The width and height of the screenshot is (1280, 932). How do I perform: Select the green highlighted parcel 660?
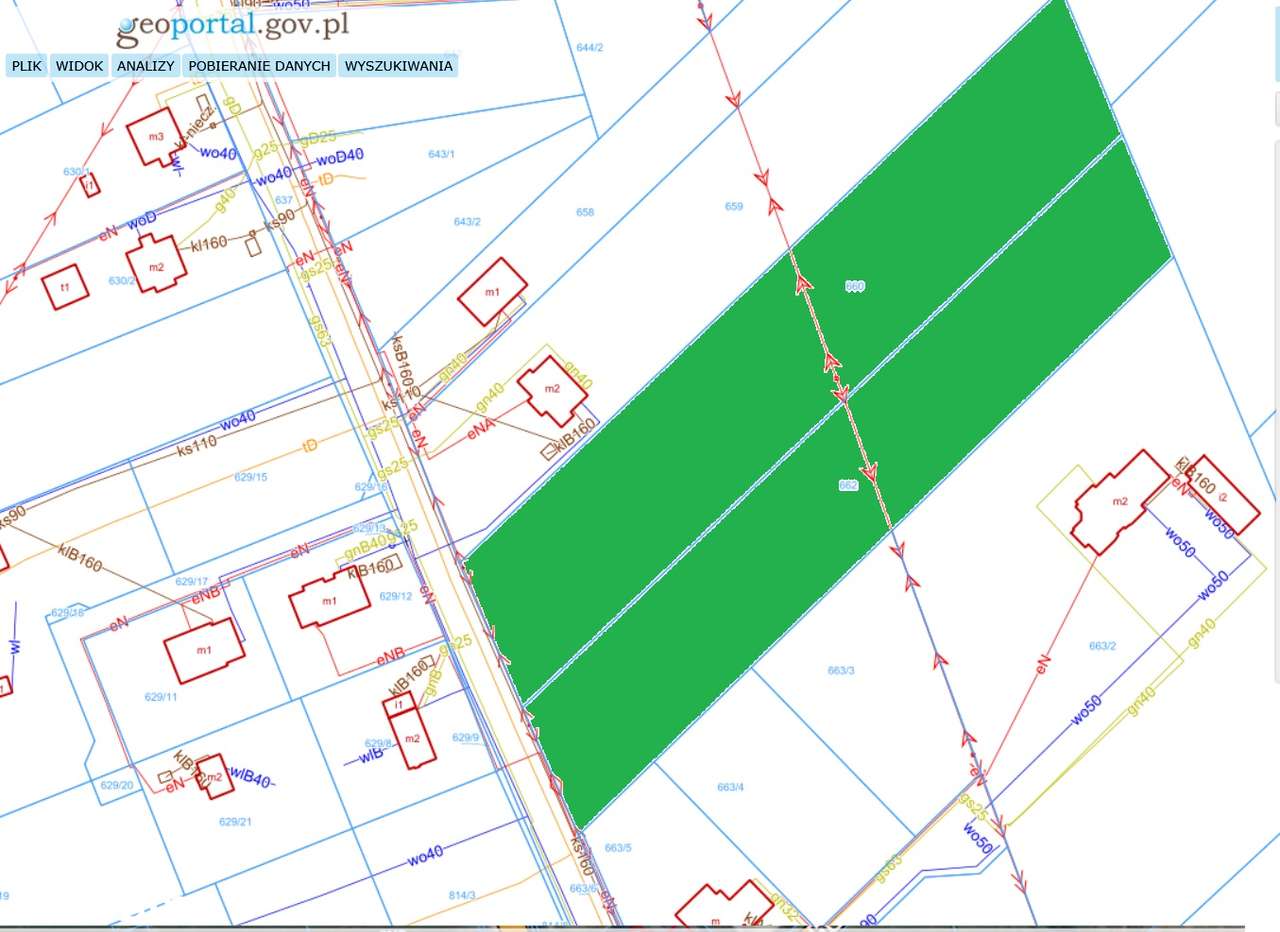click(853, 285)
